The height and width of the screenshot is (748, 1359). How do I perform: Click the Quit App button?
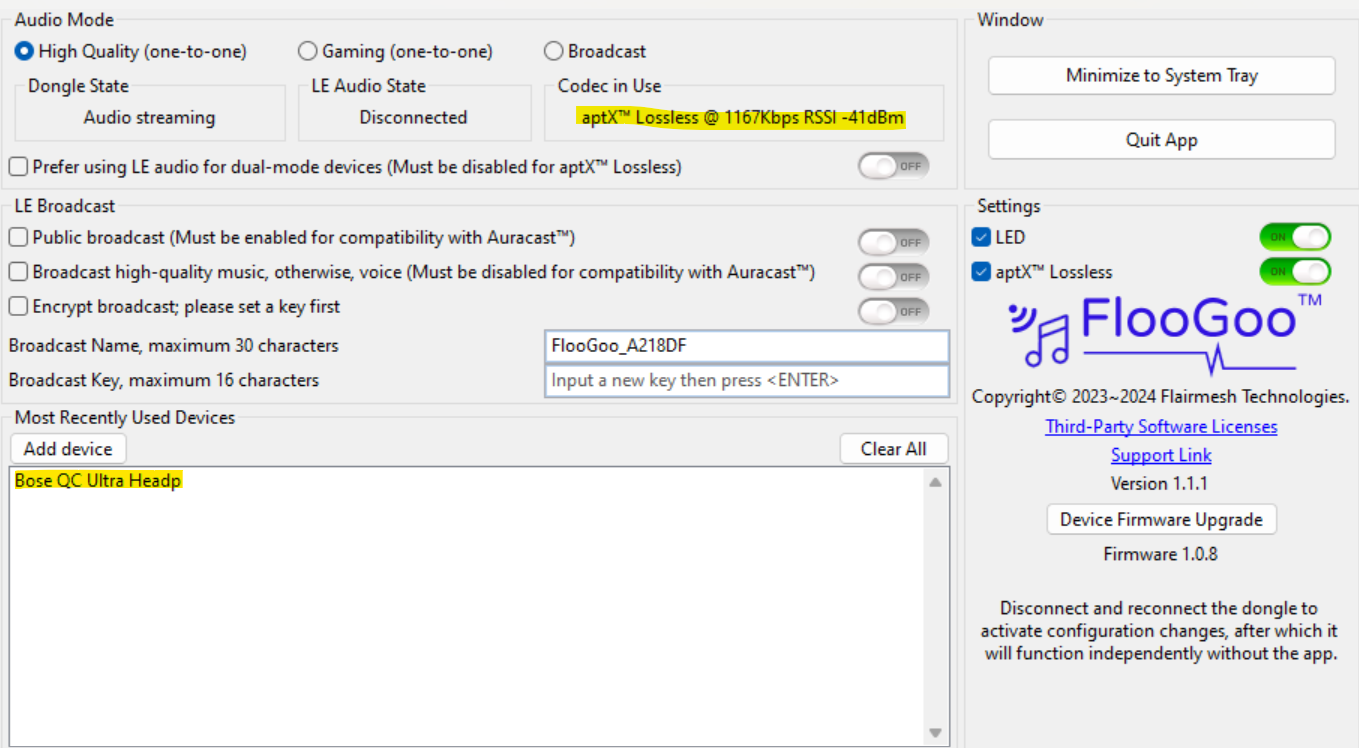[x=1160, y=139]
